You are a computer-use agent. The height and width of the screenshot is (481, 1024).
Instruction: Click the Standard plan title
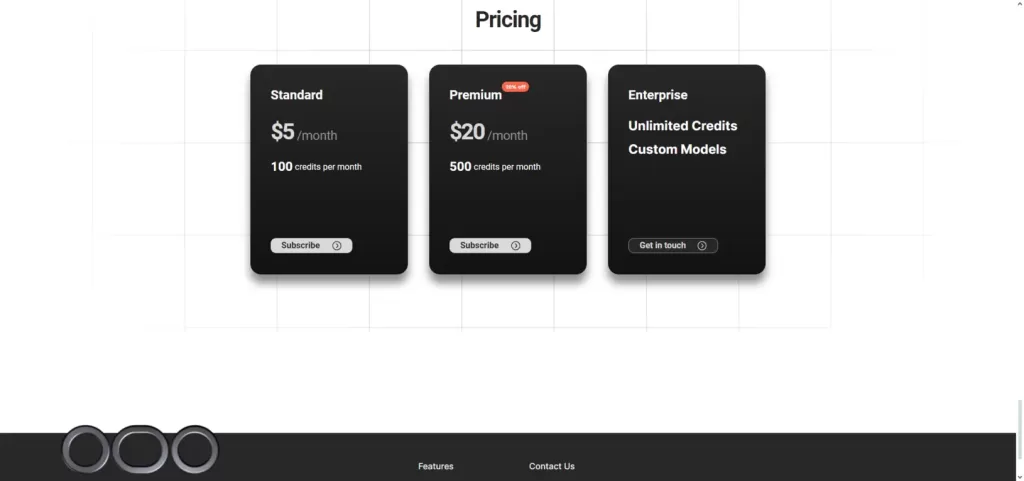(x=296, y=95)
